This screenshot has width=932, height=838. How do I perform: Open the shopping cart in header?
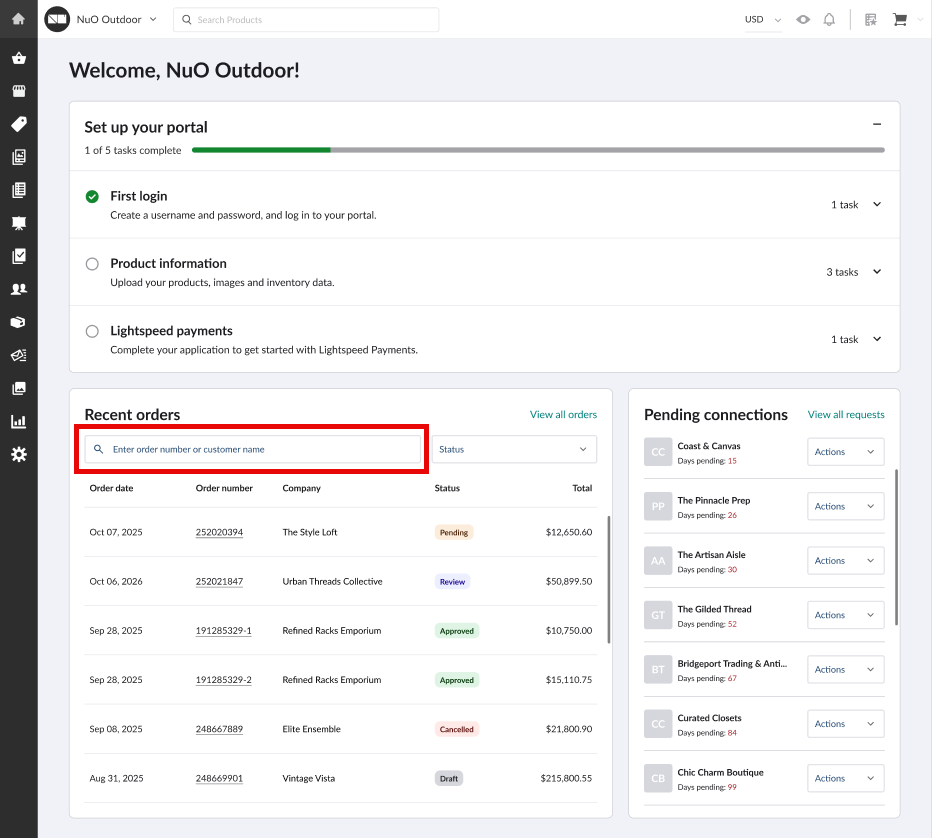900,19
